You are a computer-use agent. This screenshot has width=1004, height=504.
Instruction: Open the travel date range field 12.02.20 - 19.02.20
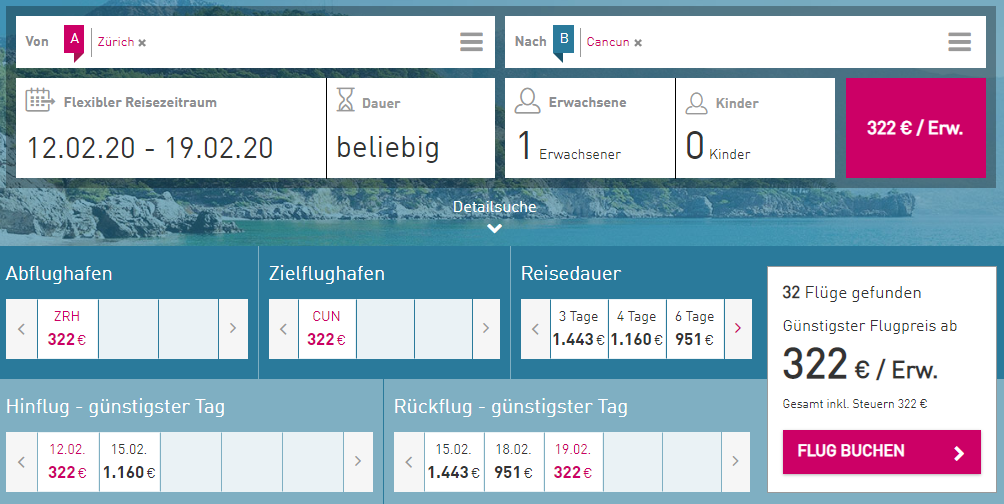(x=150, y=148)
